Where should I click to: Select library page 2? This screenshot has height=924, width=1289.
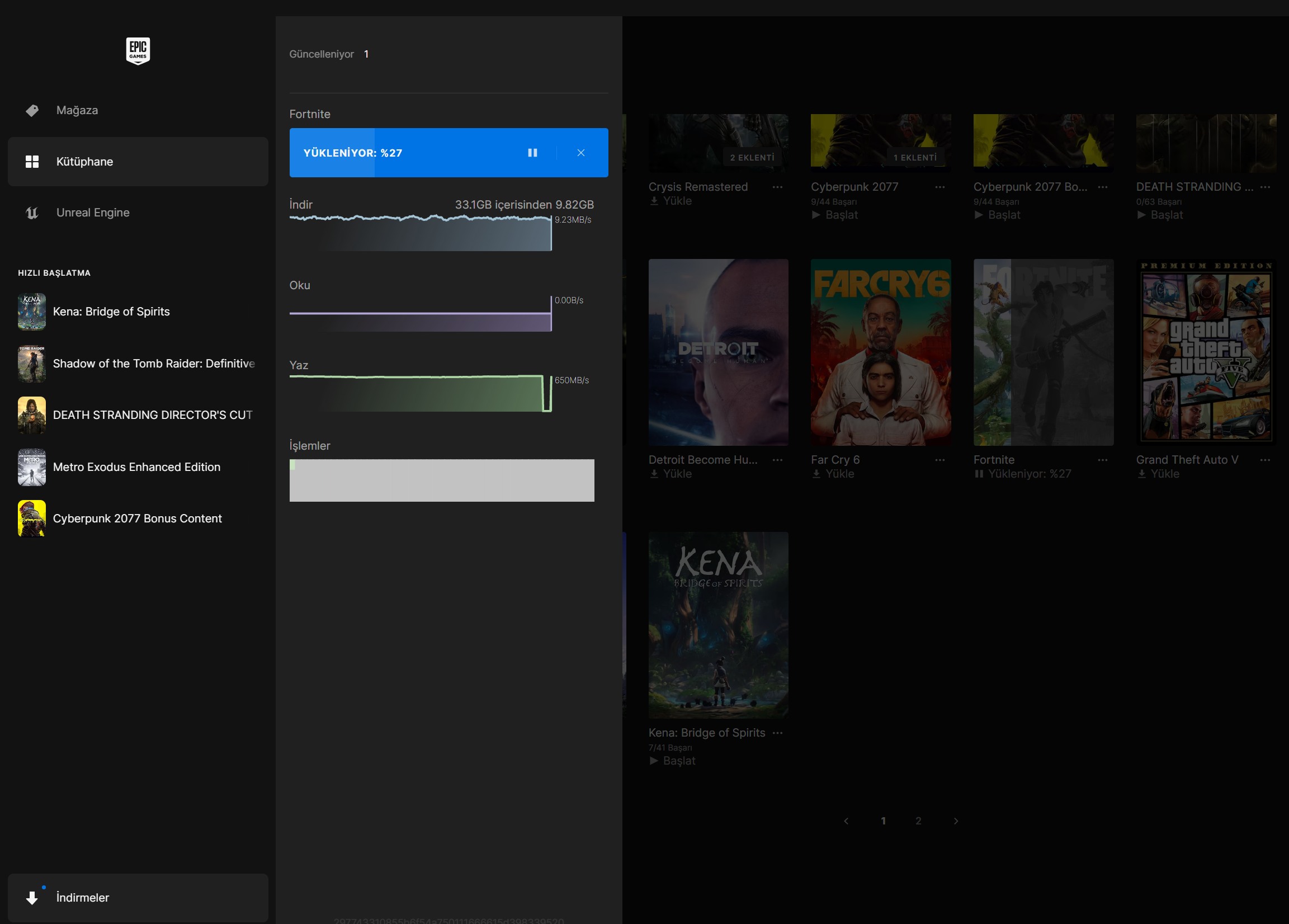918,821
